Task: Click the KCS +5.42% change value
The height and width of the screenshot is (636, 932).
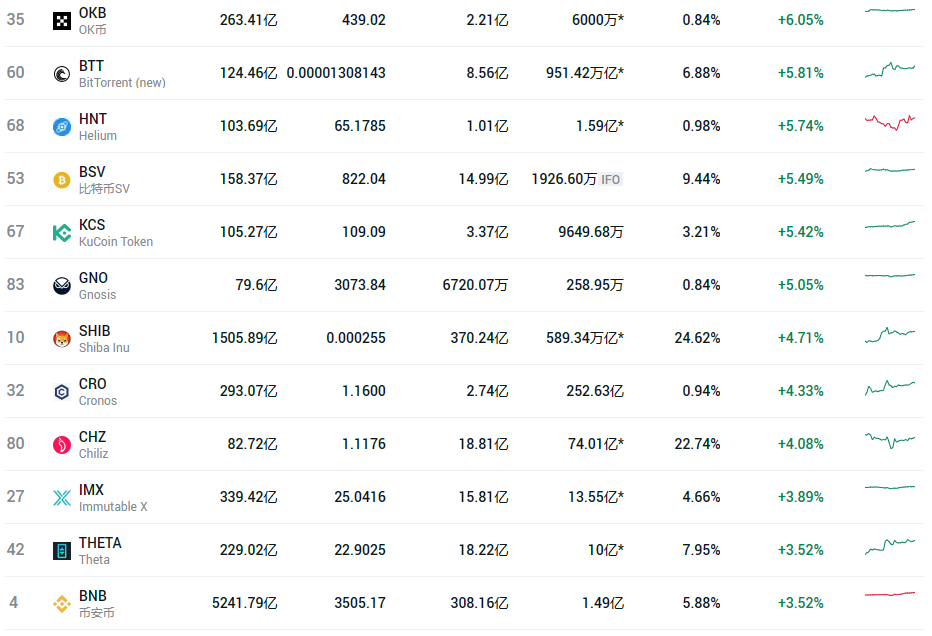Action: coord(800,232)
